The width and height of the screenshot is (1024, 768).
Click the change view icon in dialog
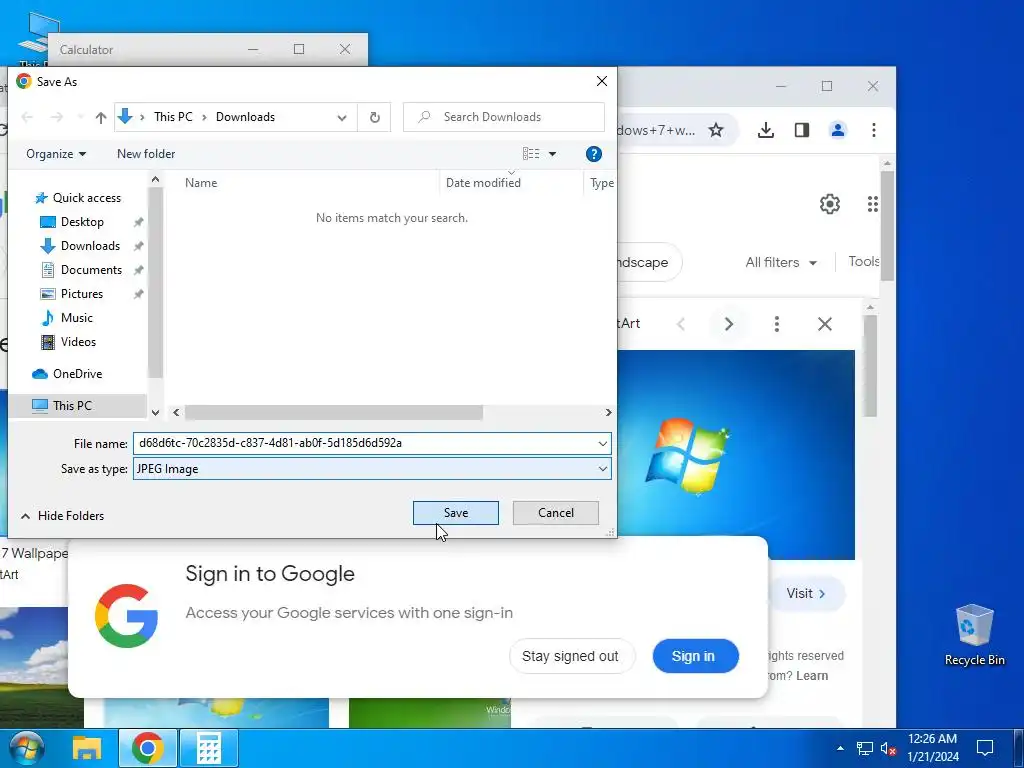tap(531, 154)
